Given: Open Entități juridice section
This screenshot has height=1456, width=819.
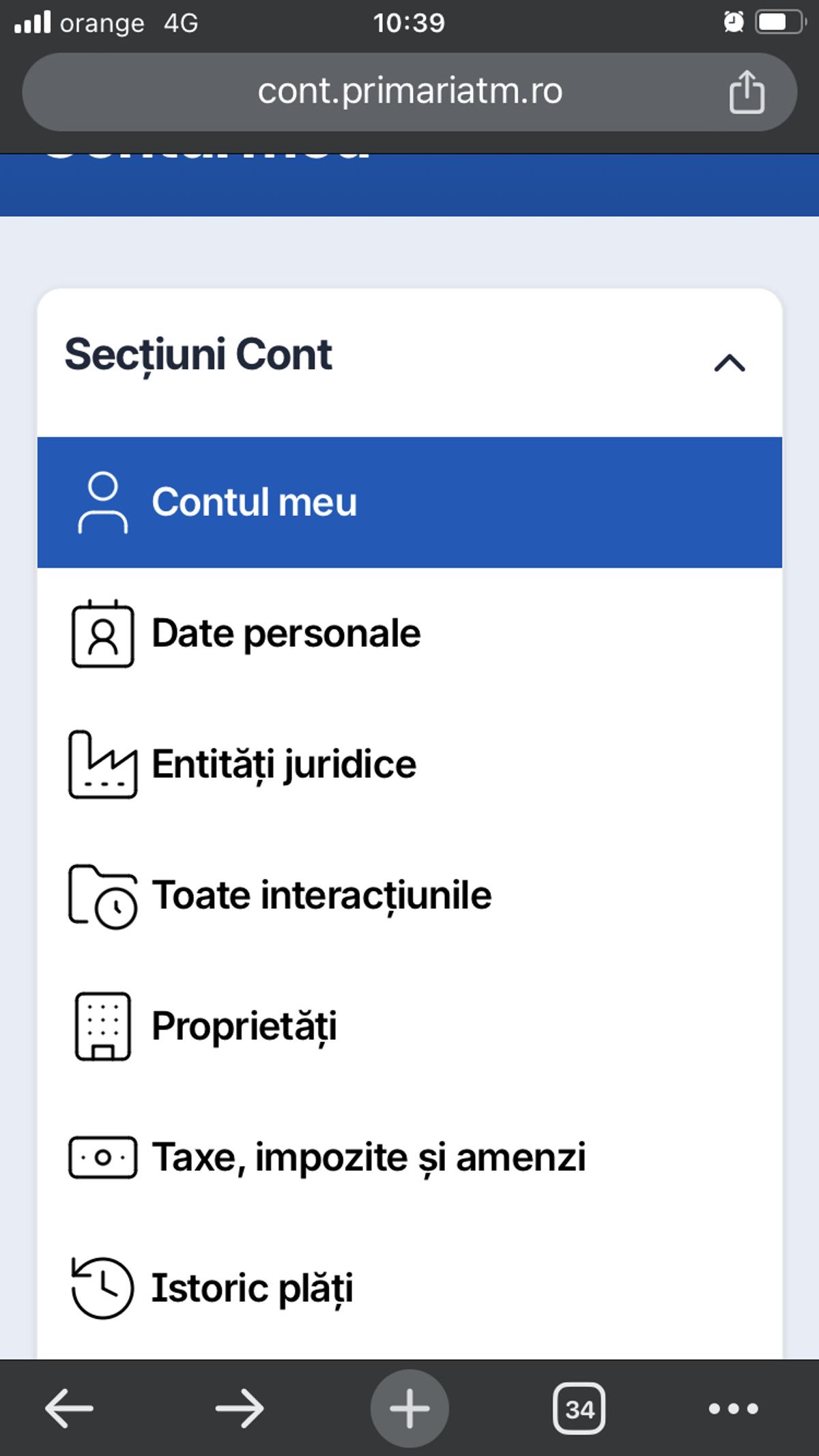Looking at the screenshot, I should [409, 764].
